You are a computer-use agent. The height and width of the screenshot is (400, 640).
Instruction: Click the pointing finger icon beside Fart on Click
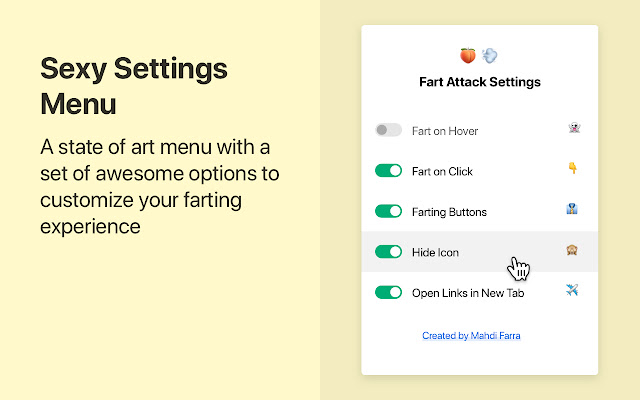point(573,169)
